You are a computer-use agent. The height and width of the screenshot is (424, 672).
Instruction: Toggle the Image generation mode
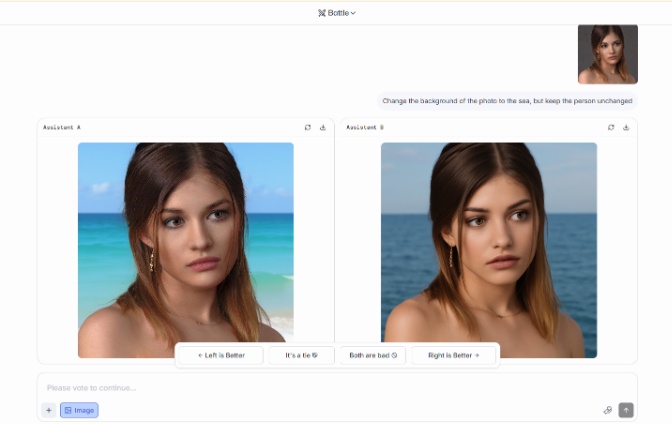tap(79, 410)
